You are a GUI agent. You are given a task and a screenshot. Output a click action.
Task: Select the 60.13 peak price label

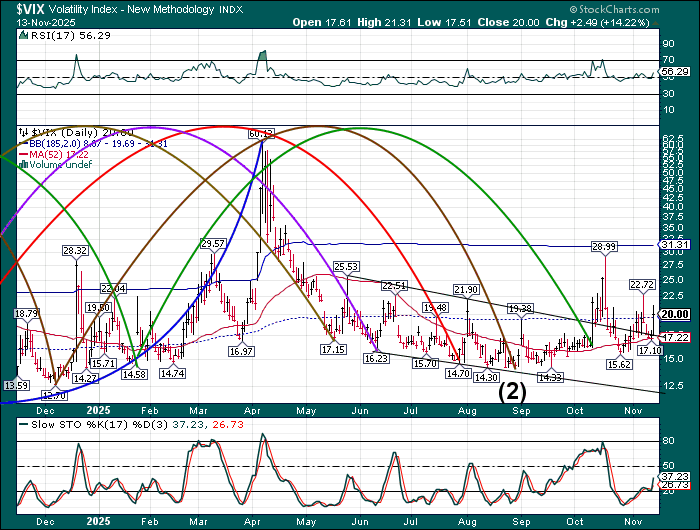[262, 133]
